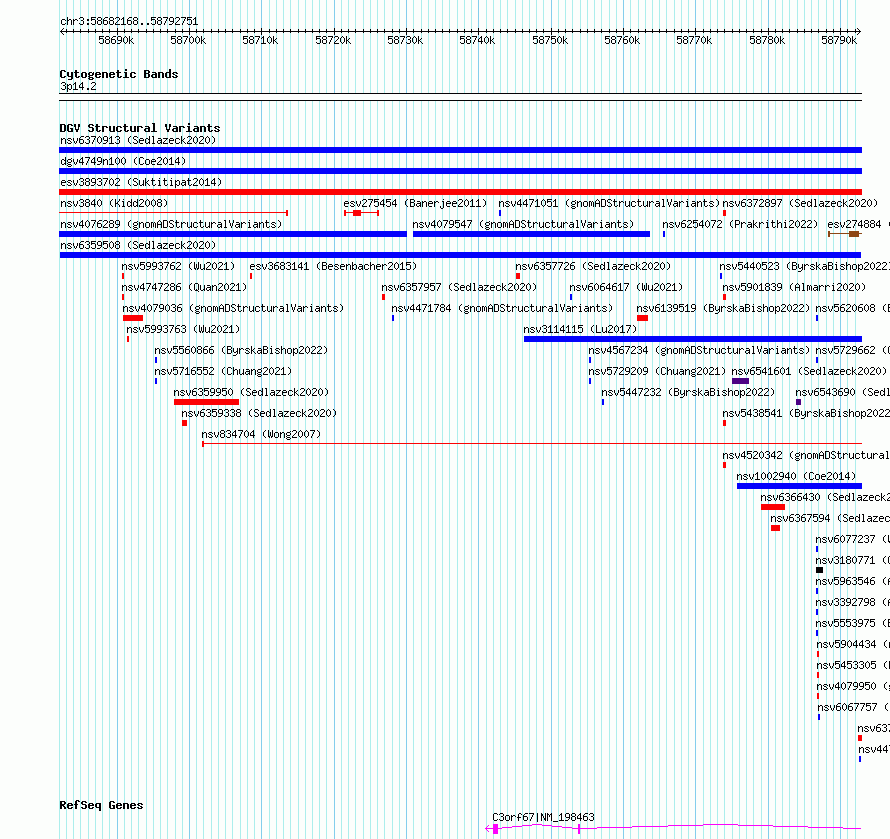Select nsv4520342 gnomAD variant label
Image resolution: width=890 pixels, height=839 pixels.
click(806, 455)
